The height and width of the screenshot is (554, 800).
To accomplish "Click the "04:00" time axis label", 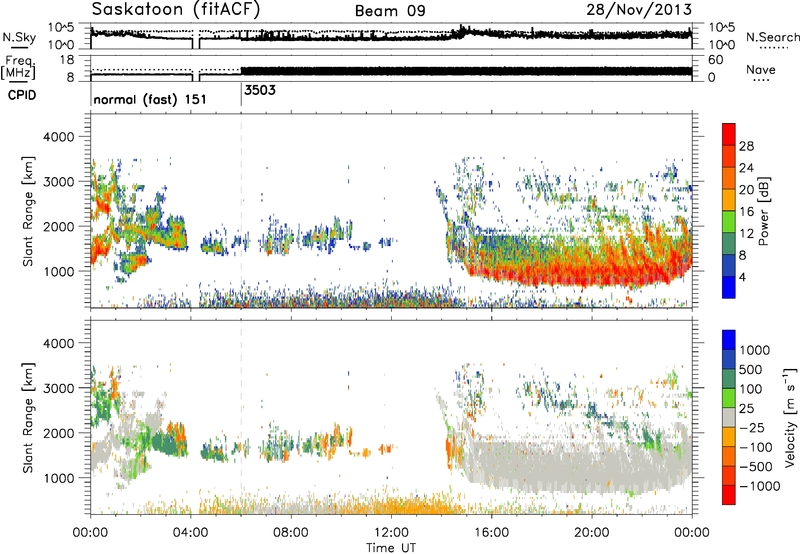I will coord(191,533).
